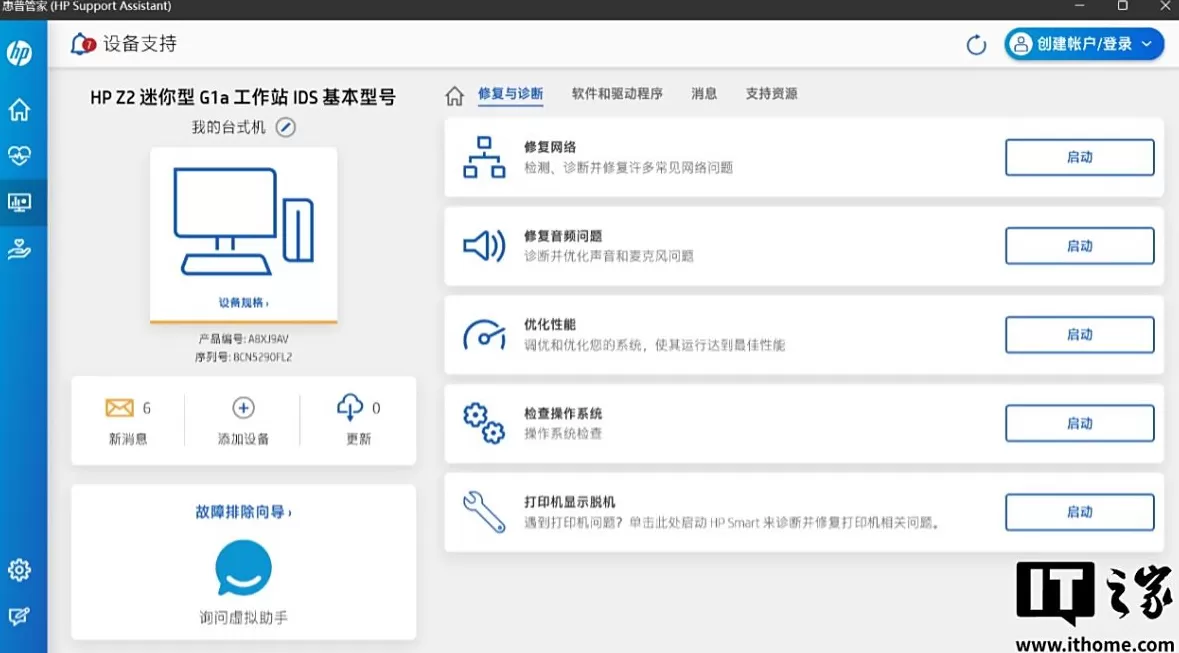Viewport: 1179px width, 653px height.
Task: Open the Home icon in left sidebar
Action: pos(19,110)
